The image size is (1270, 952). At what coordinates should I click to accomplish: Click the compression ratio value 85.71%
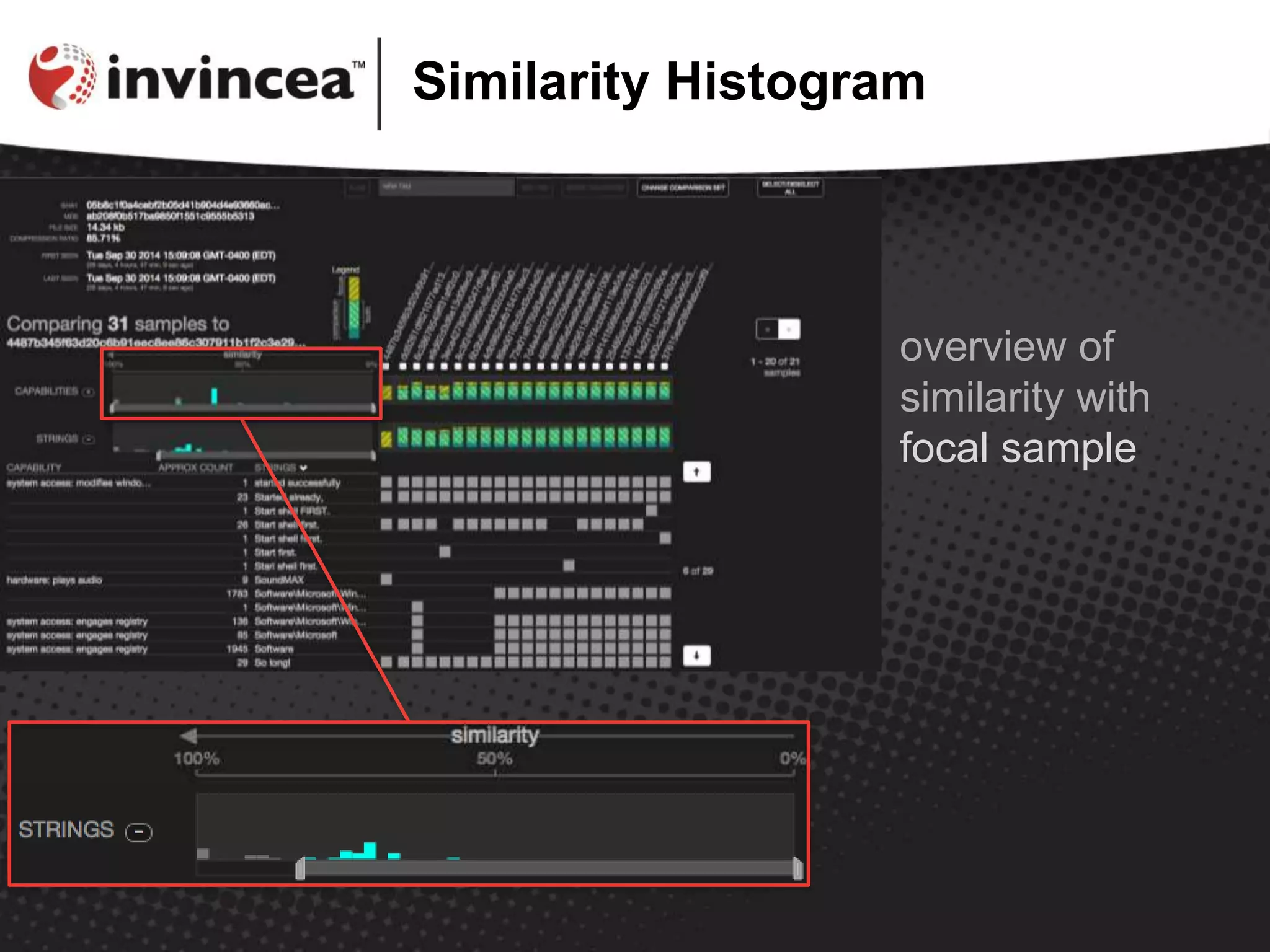[103, 239]
